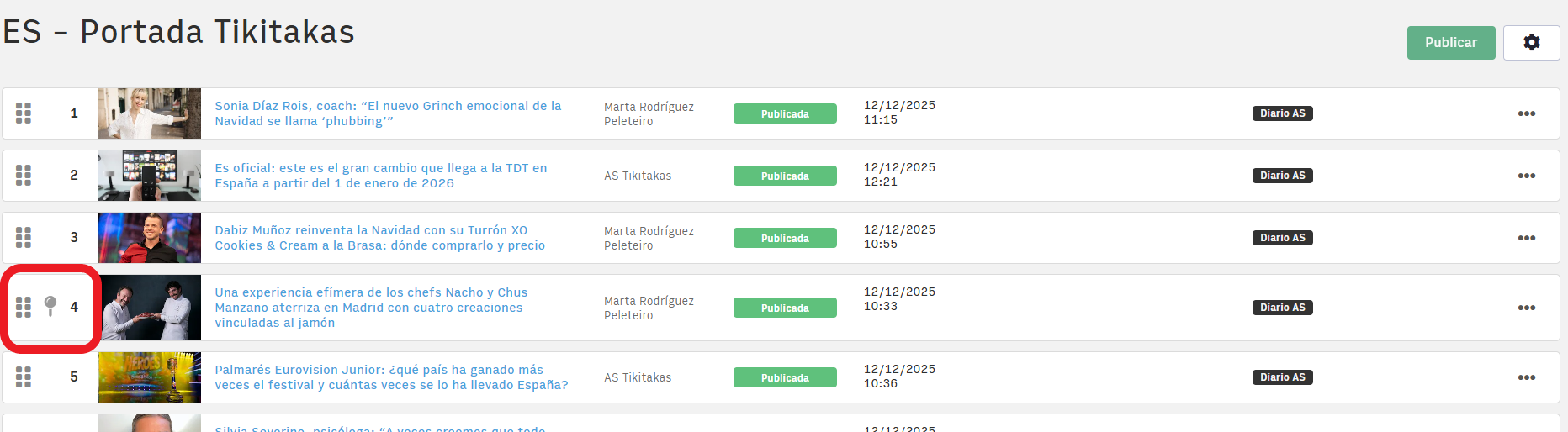Viewport: 1568px width, 432px height.
Task: Click the drag handle of row 2
Action: [x=24, y=176]
